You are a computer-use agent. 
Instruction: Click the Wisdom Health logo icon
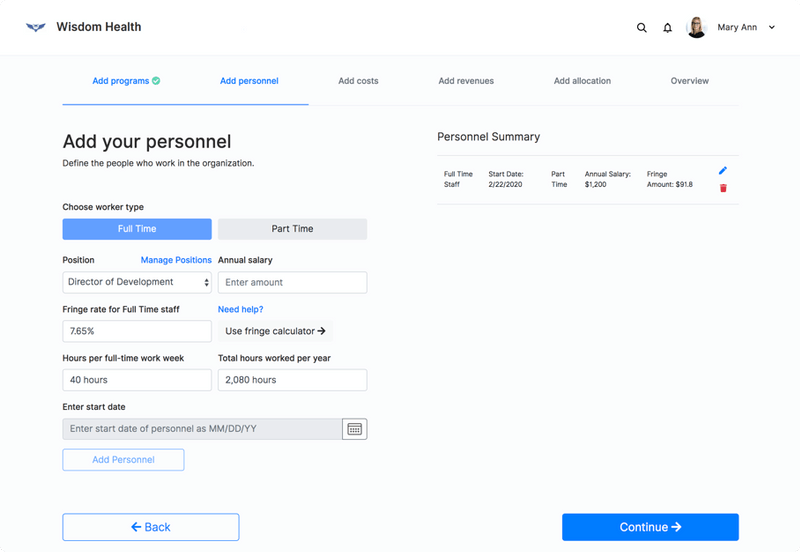point(36,27)
